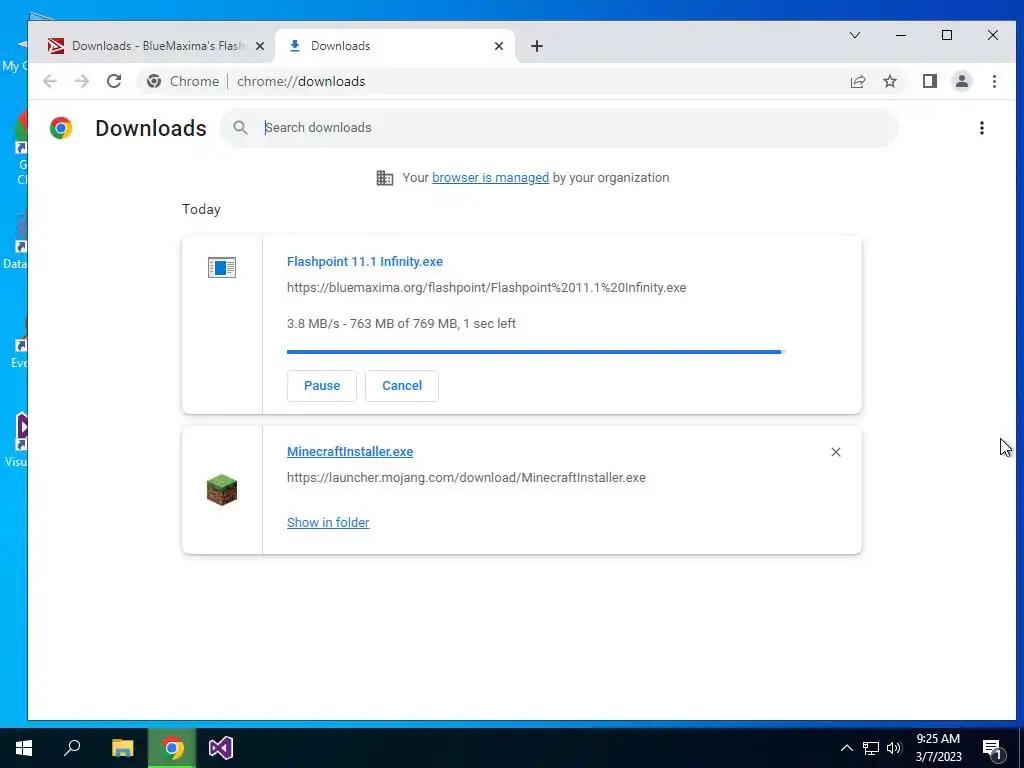This screenshot has height=768, width=1024.
Task: Remove MinecraftInstaller.exe from list with X
Action: pyautogui.click(x=835, y=452)
